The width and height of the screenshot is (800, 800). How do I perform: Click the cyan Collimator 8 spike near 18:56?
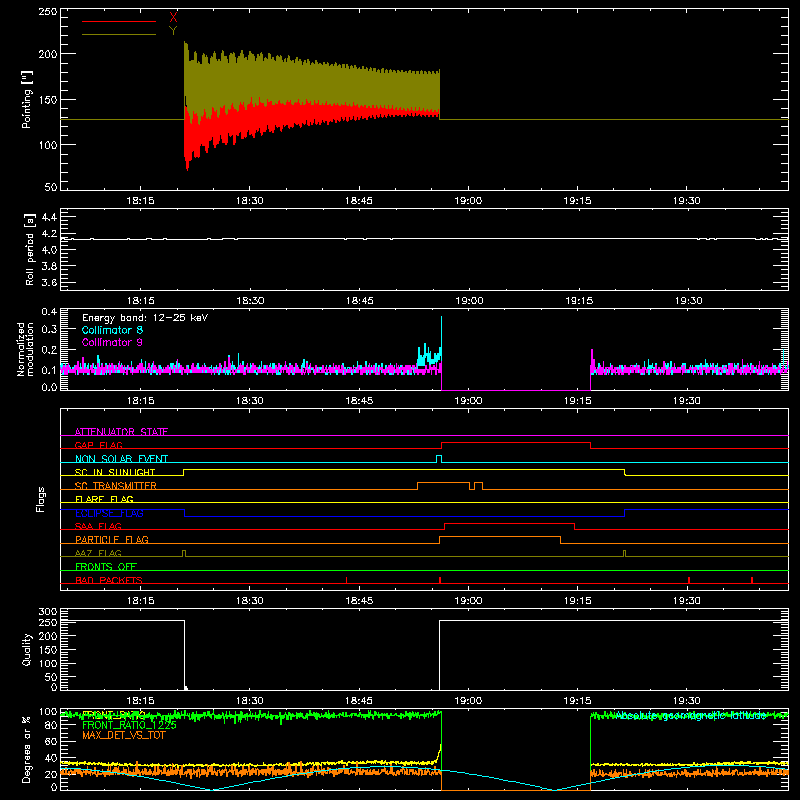441,339
